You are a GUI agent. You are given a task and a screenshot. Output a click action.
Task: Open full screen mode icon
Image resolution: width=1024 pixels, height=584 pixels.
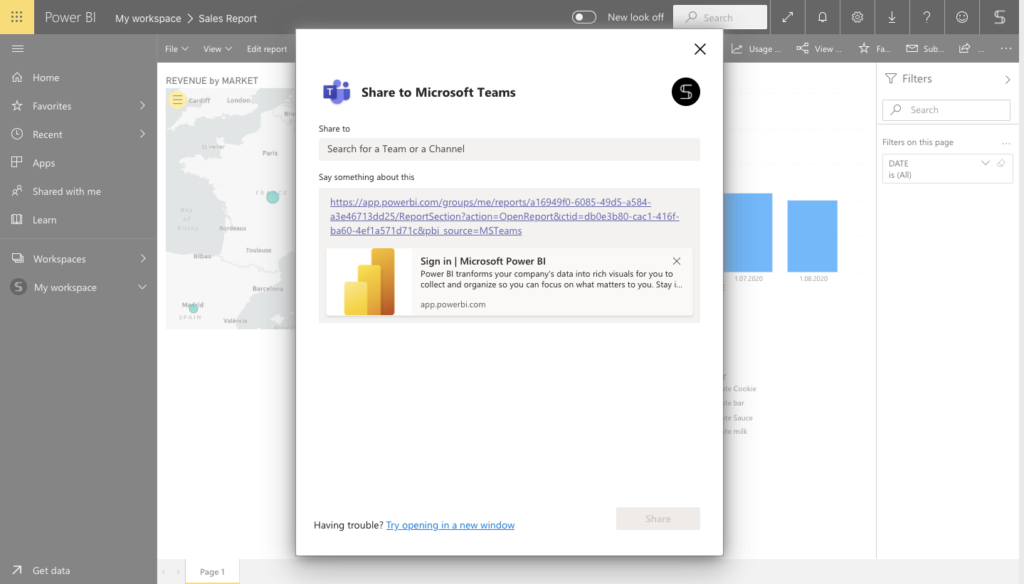click(788, 18)
